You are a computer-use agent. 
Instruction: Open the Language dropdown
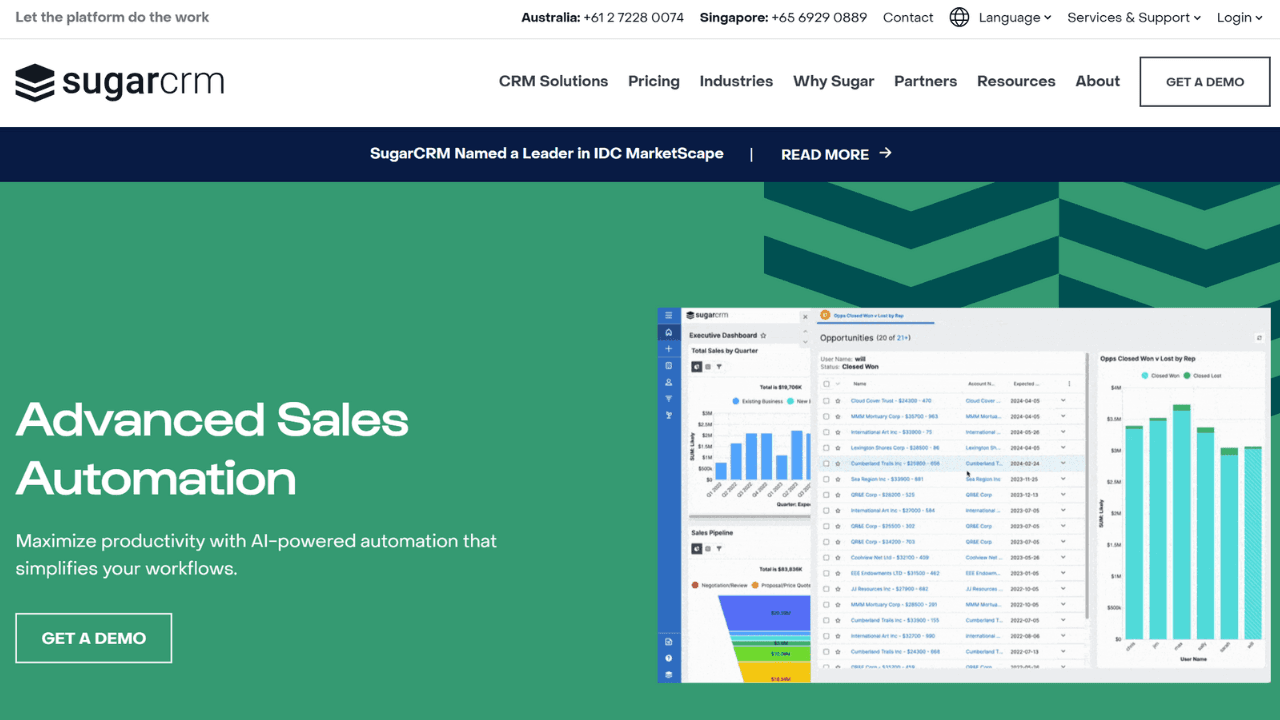(x=1015, y=17)
